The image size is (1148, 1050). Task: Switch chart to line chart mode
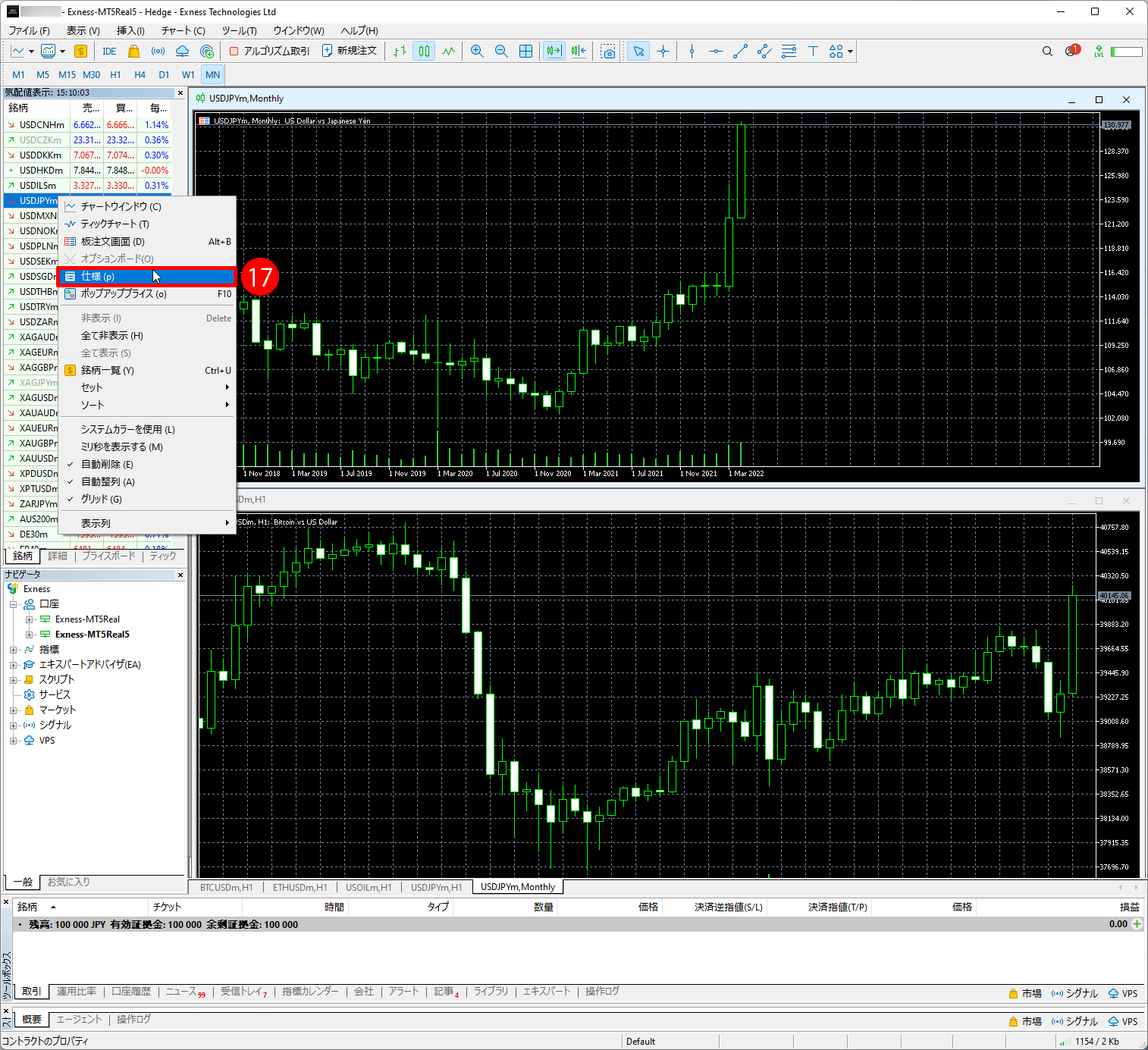tap(448, 52)
